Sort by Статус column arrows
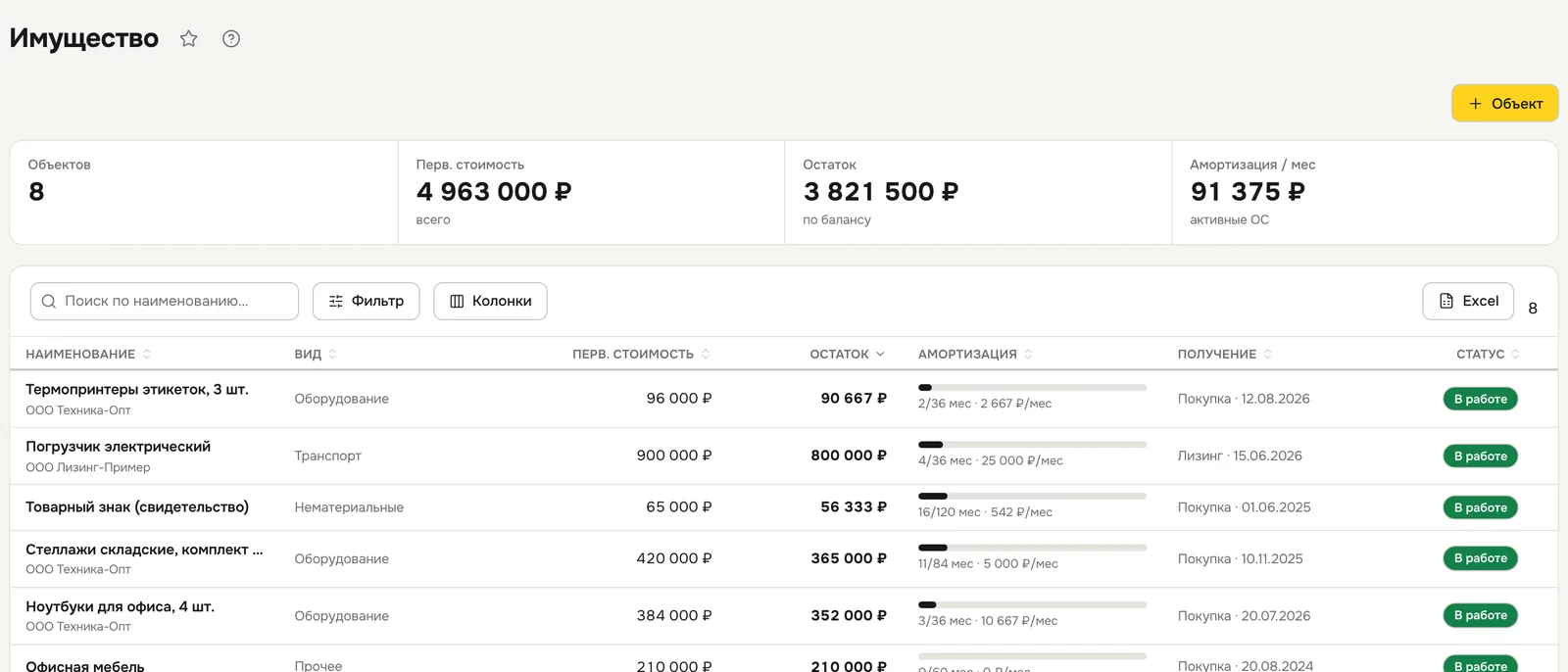 pyautogui.click(x=1515, y=355)
